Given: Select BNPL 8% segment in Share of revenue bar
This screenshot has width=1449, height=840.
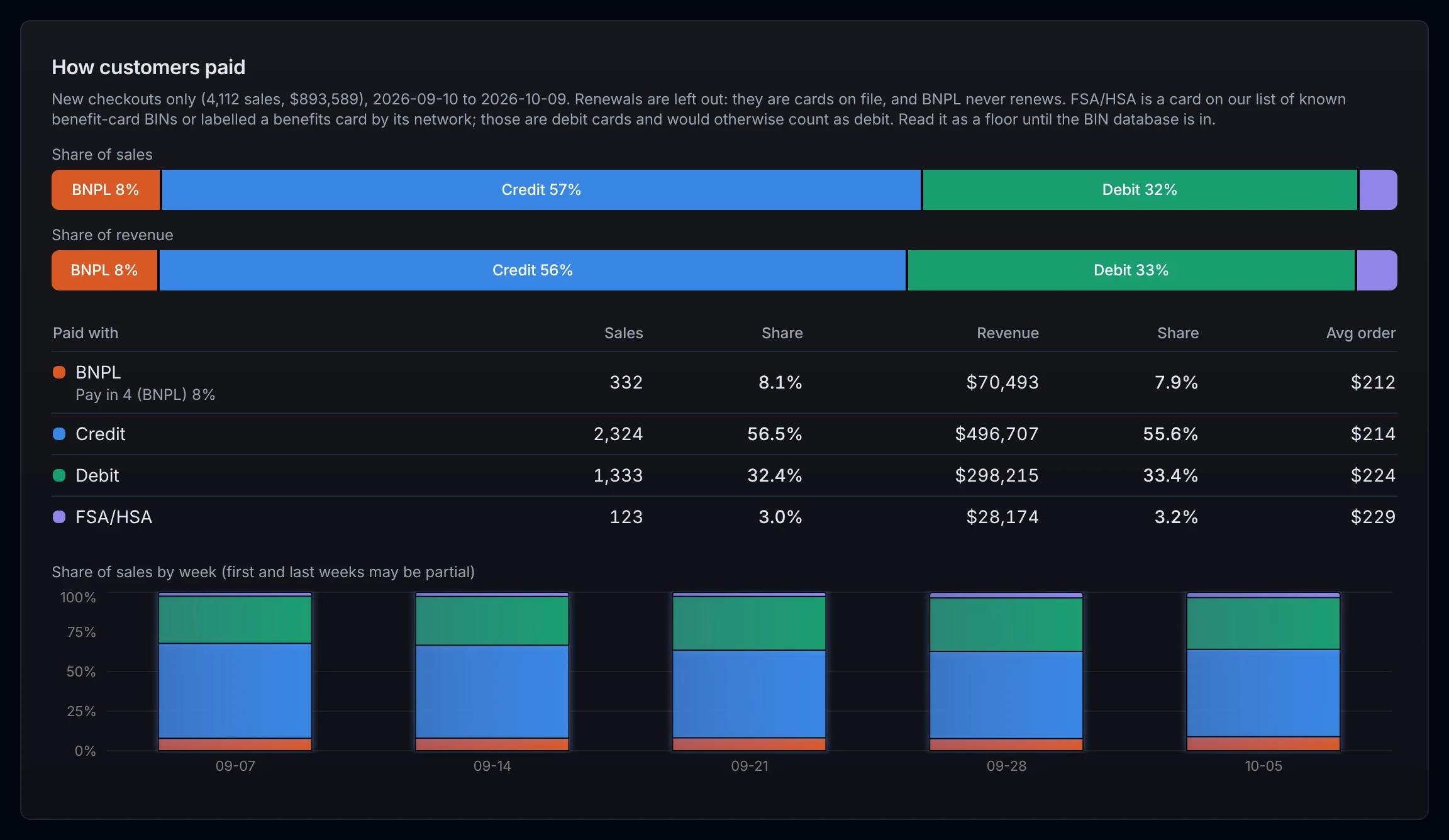Looking at the screenshot, I should pyautogui.click(x=104, y=270).
